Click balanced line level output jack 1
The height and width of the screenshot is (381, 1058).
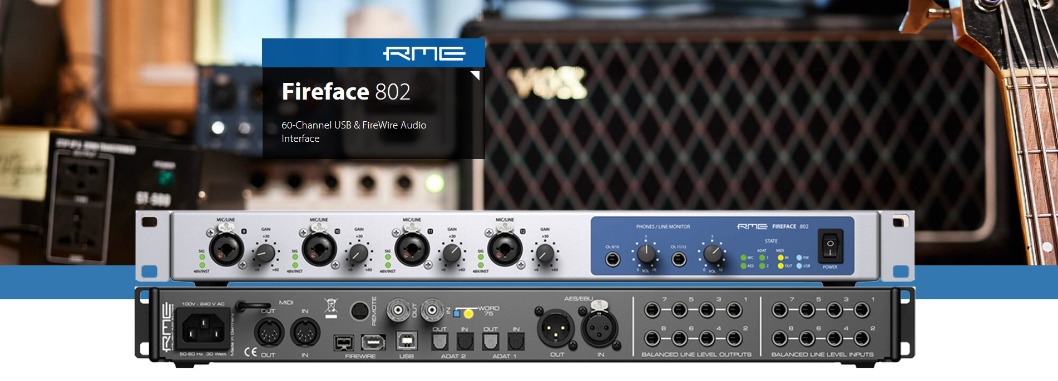[x=734, y=310]
